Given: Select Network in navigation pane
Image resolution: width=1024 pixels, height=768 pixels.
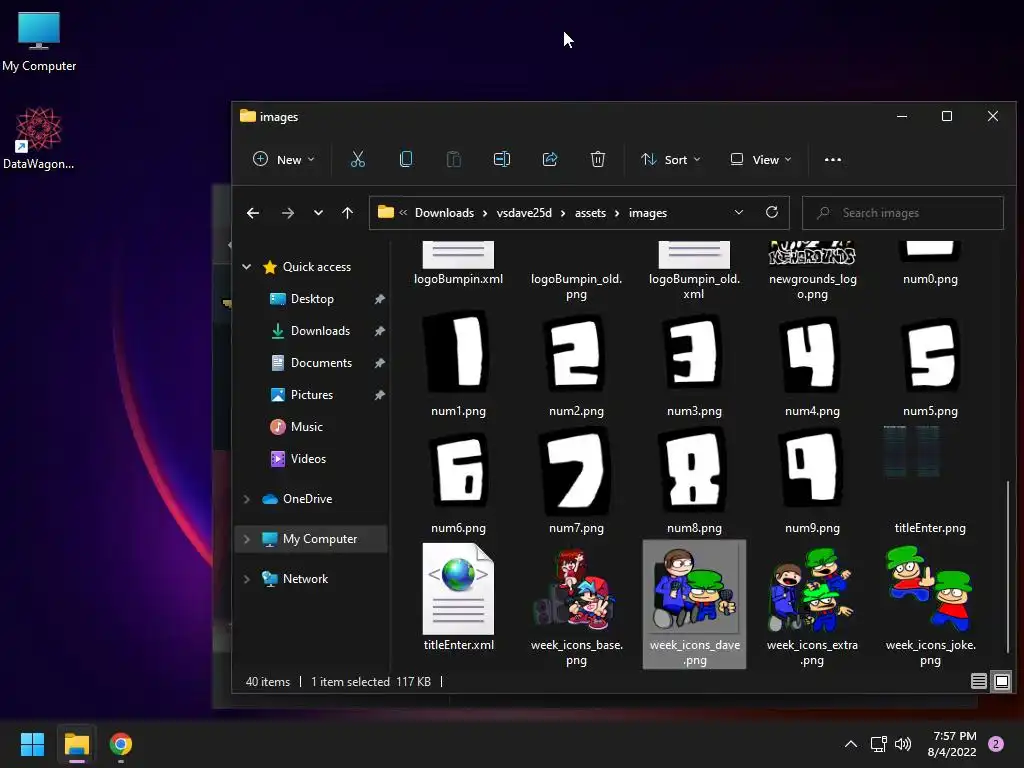Looking at the screenshot, I should [305, 579].
